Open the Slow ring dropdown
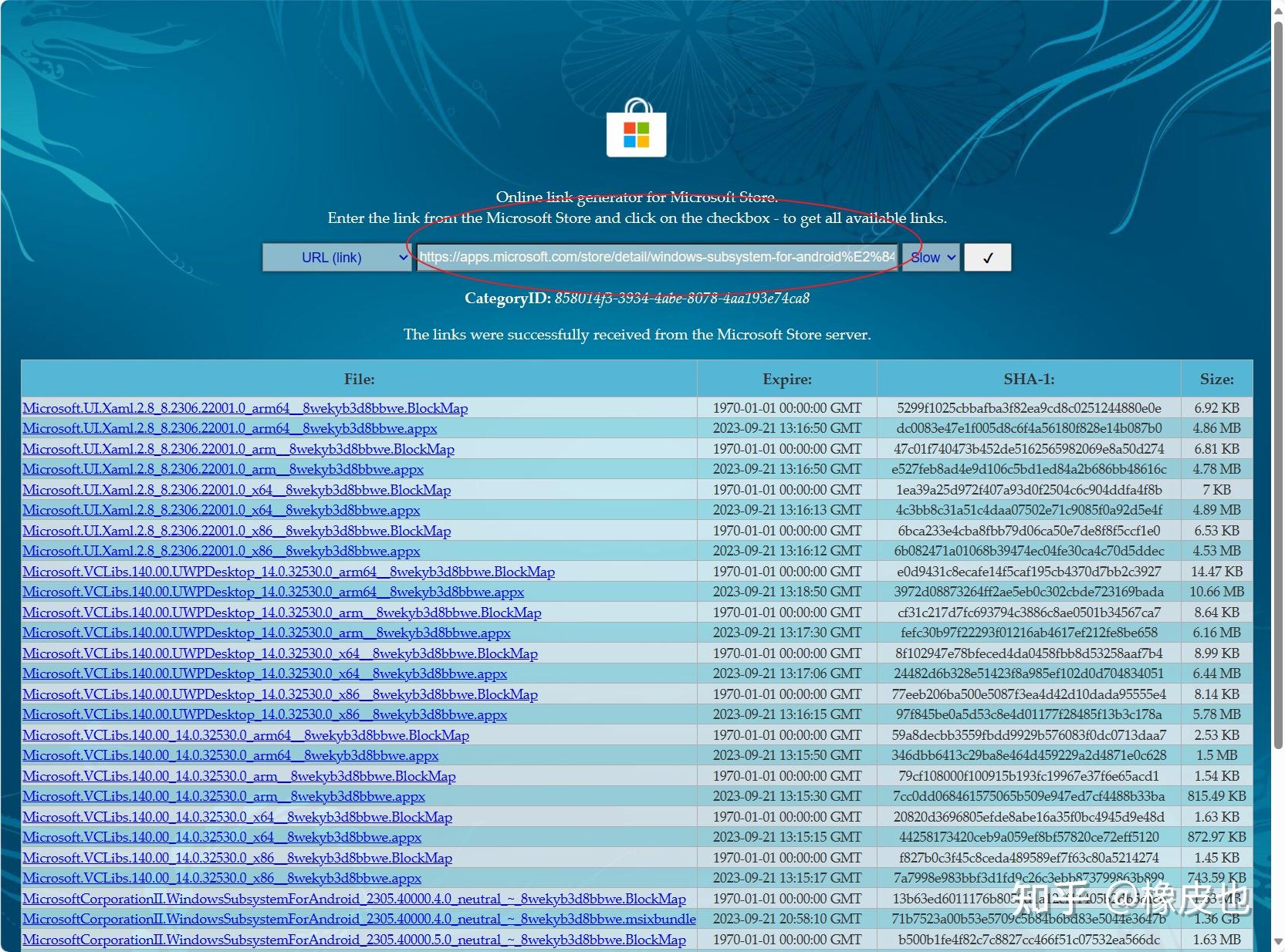Viewport: 1285px width, 952px height. (930, 258)
